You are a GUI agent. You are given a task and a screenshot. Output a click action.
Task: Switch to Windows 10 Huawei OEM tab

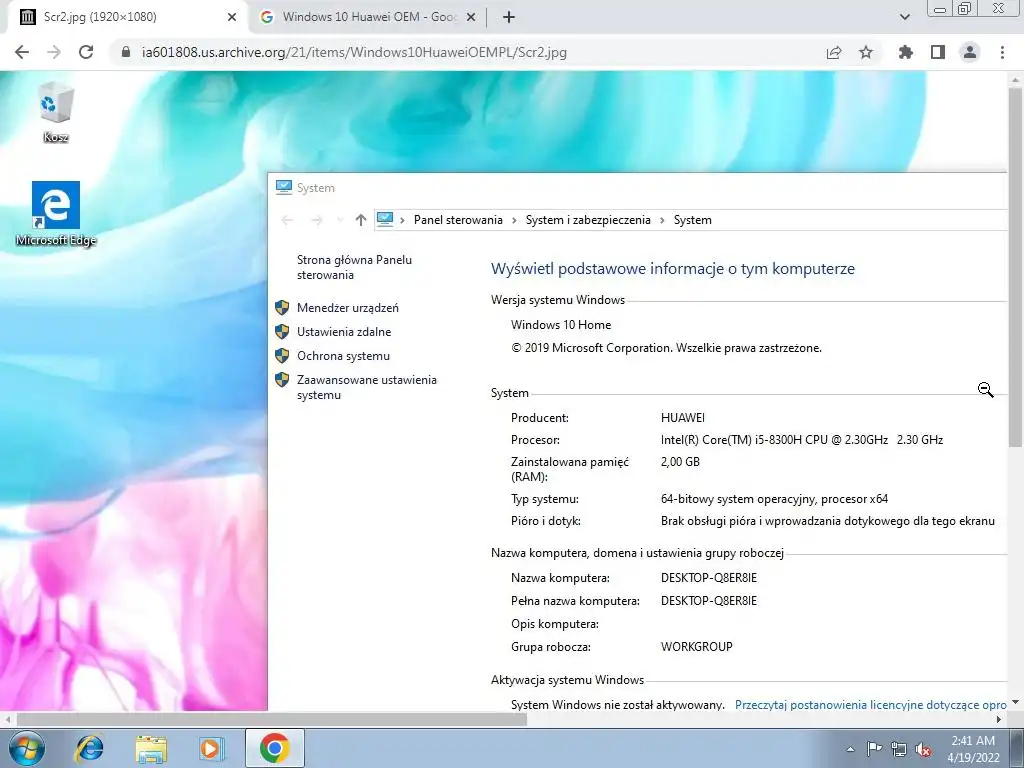click(x=368, y=18)
